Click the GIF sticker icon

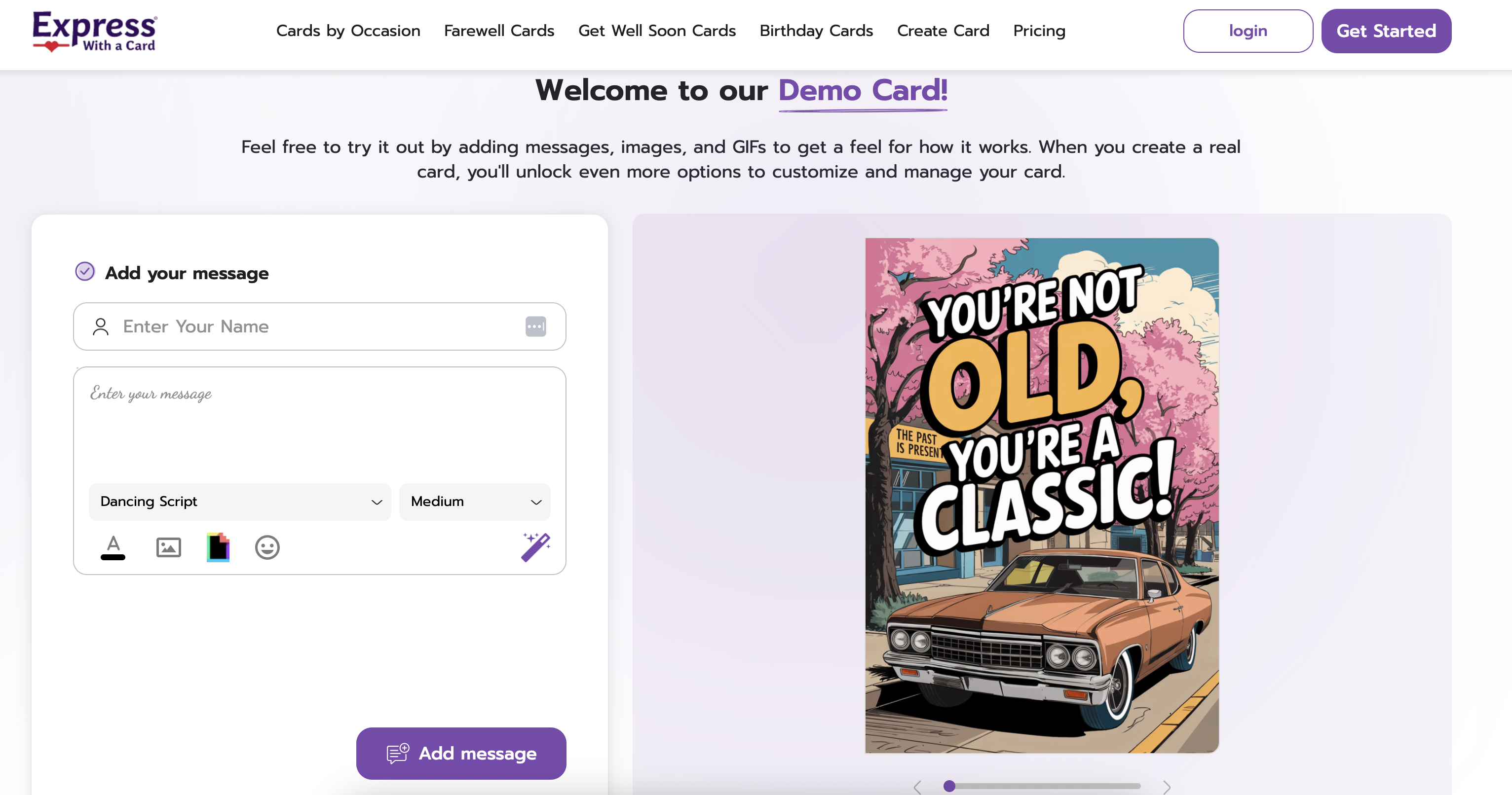218,547
